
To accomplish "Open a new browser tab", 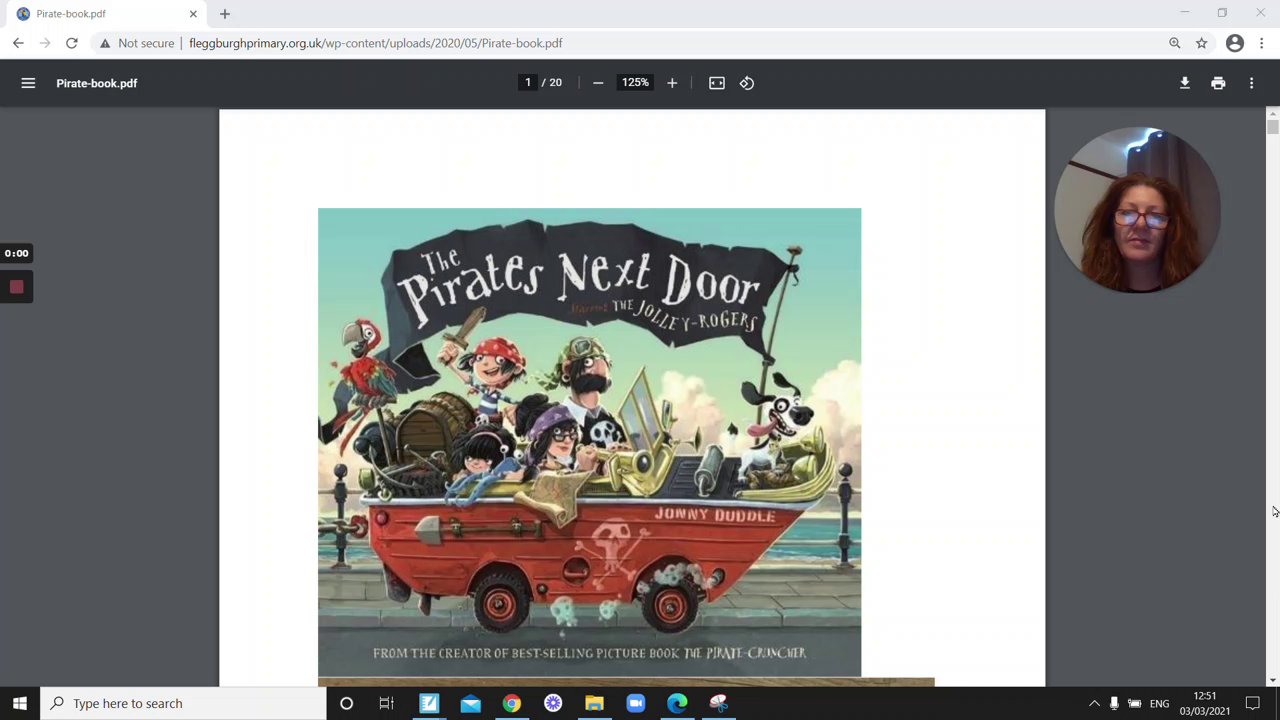I will click(x=225, y=14).
